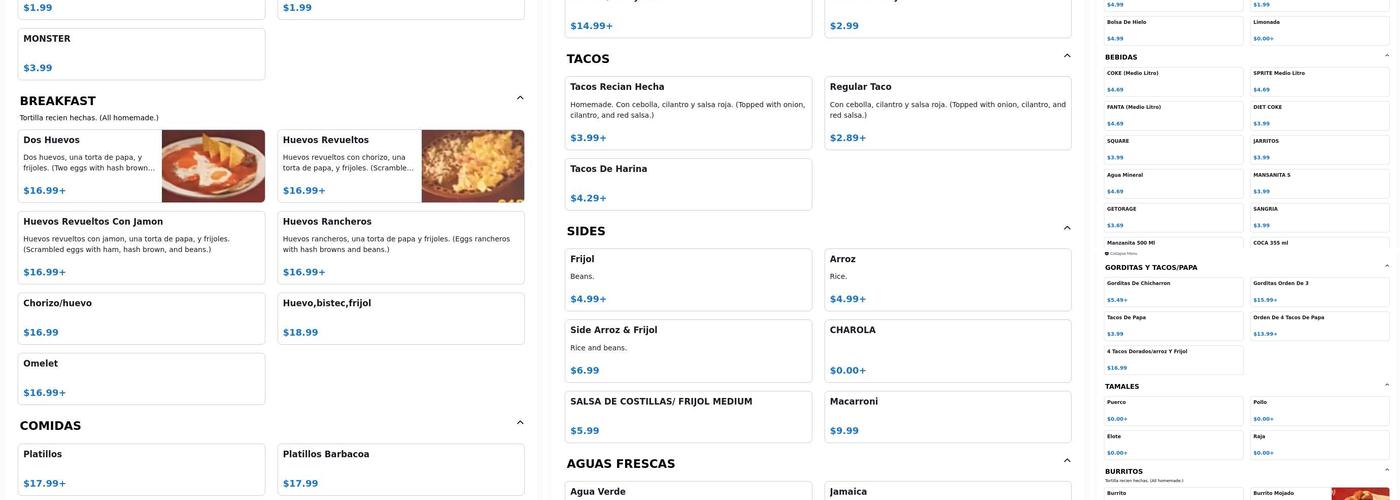Choose the Huevos Rancheros menu card
This screenshot has height=500, width=1400.
pos(400,247)
